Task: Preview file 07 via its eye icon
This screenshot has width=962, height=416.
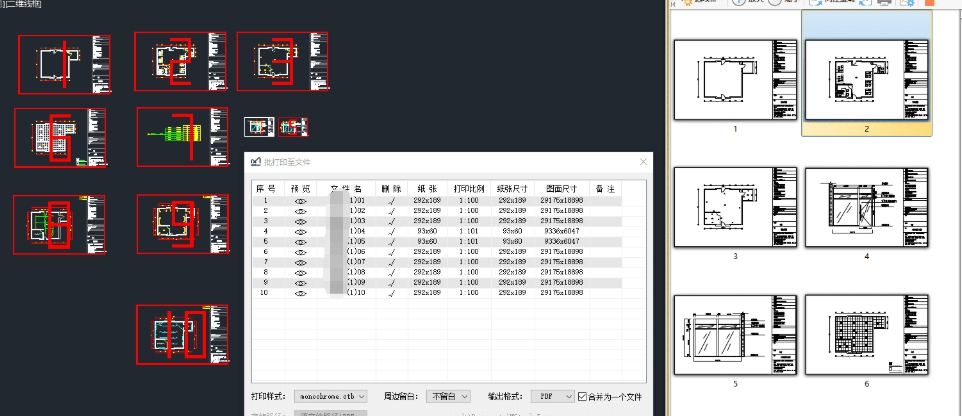Action: [301, 262]
